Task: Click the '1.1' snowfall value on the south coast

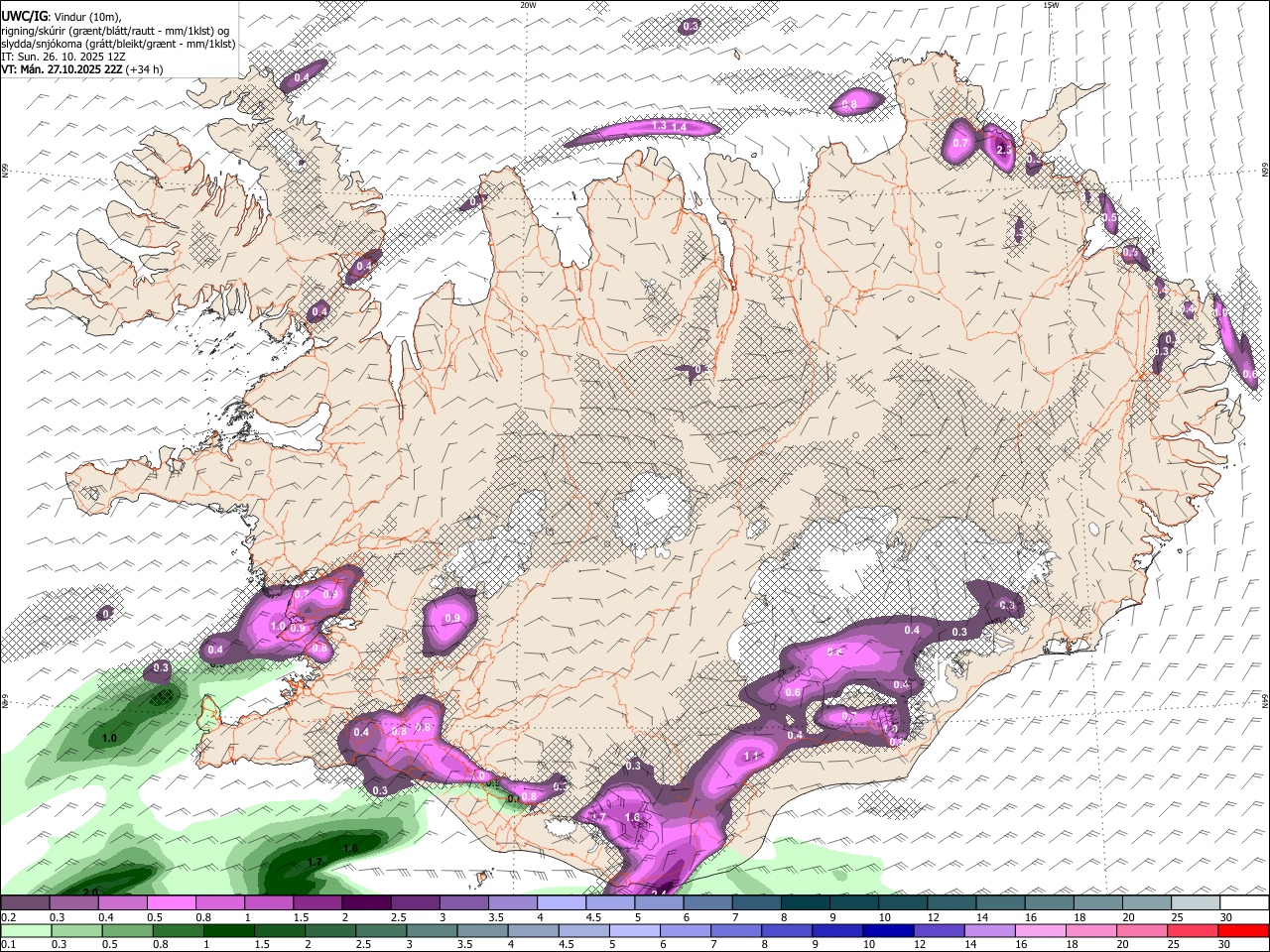Action: [751, 756]
